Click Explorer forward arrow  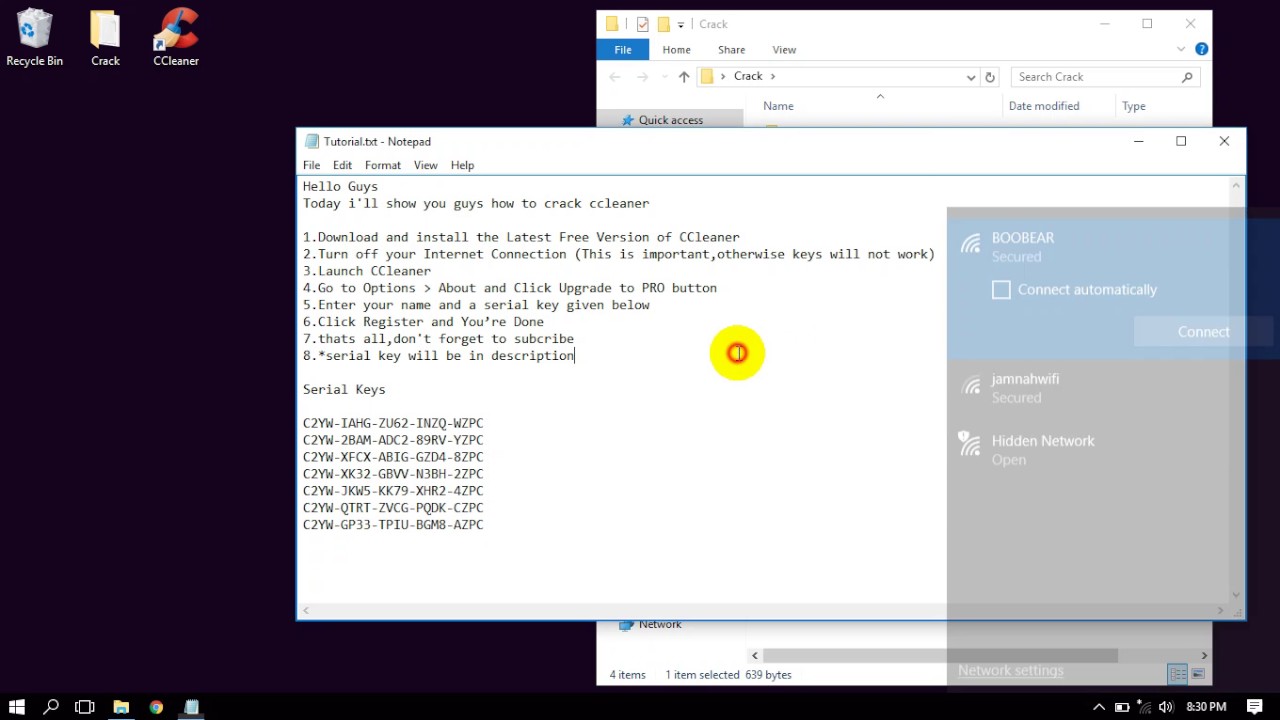[x=642, y=77]
